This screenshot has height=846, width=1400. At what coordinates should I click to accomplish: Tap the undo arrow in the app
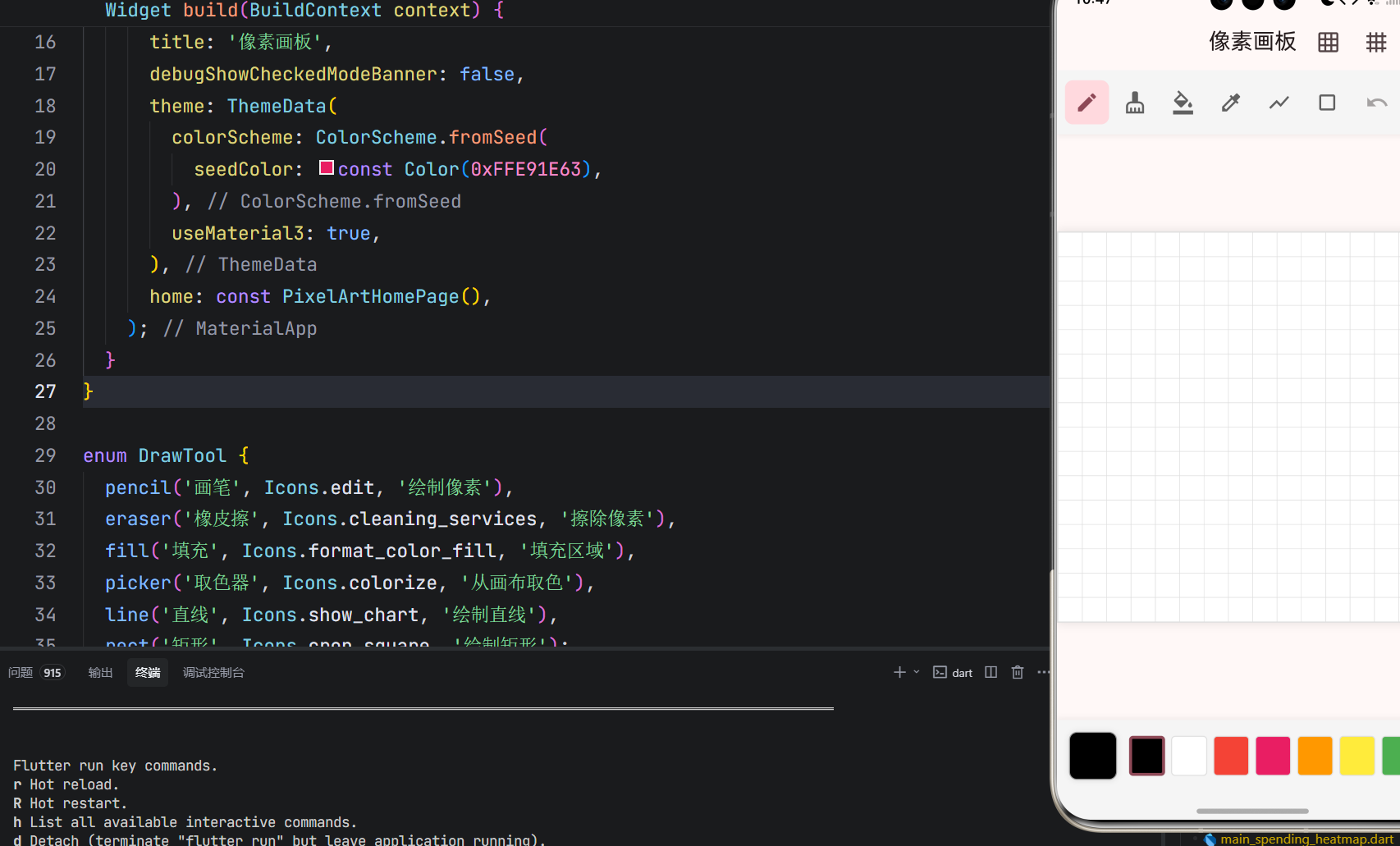pyautogui.click(x=1376, y=103)
